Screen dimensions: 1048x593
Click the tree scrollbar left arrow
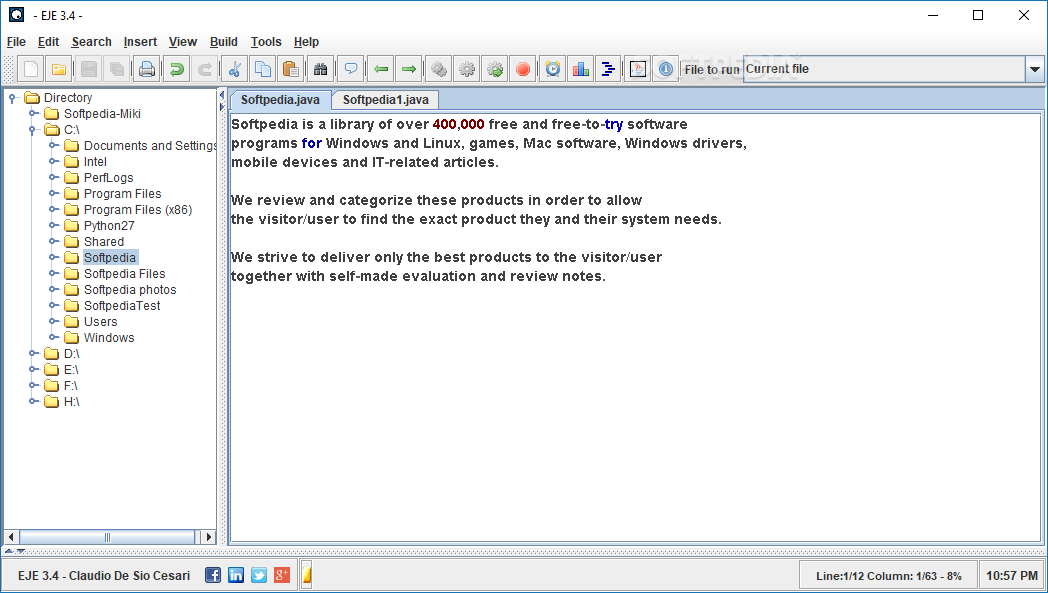(11, 537)
